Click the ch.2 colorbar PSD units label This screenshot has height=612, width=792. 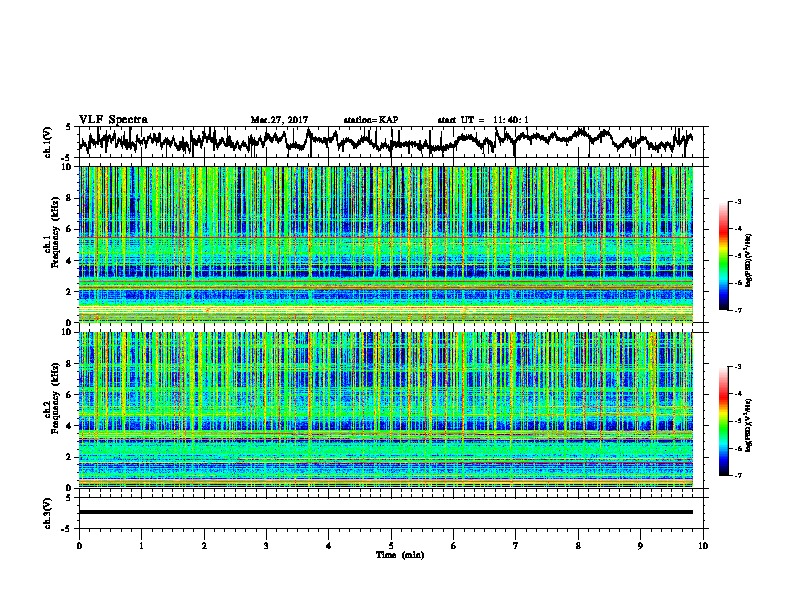748,425
